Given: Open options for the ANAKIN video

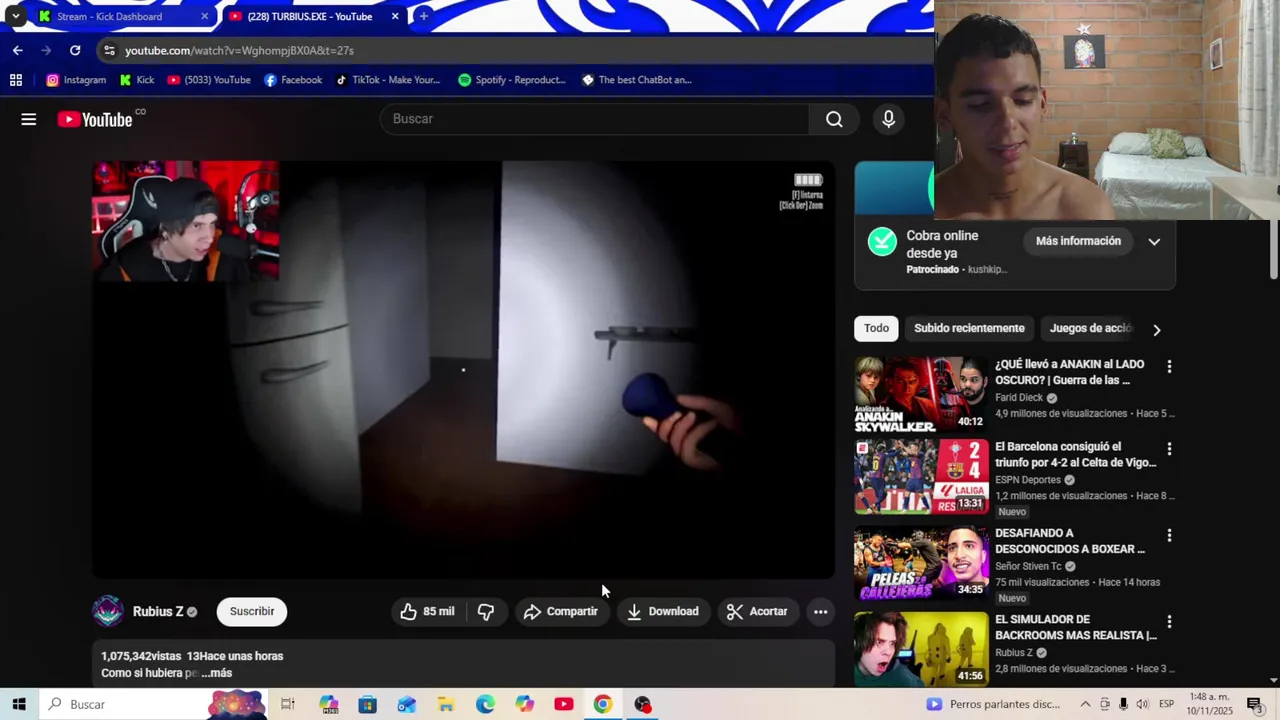Looking at the screenshot, I should pyautogui.click(x=1169, y=367).
